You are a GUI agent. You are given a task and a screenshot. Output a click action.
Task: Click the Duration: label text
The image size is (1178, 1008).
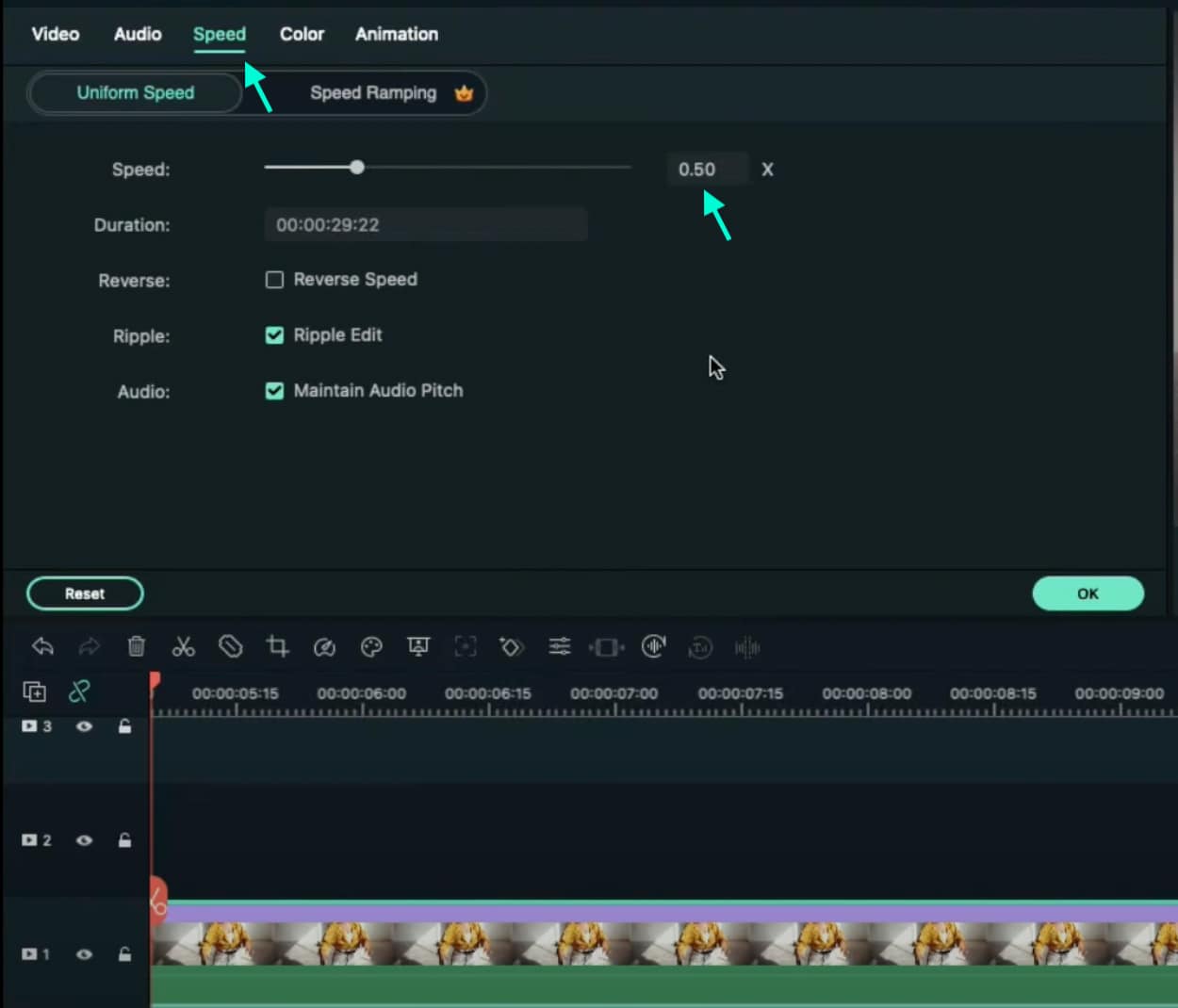click(x=132, y=225)
